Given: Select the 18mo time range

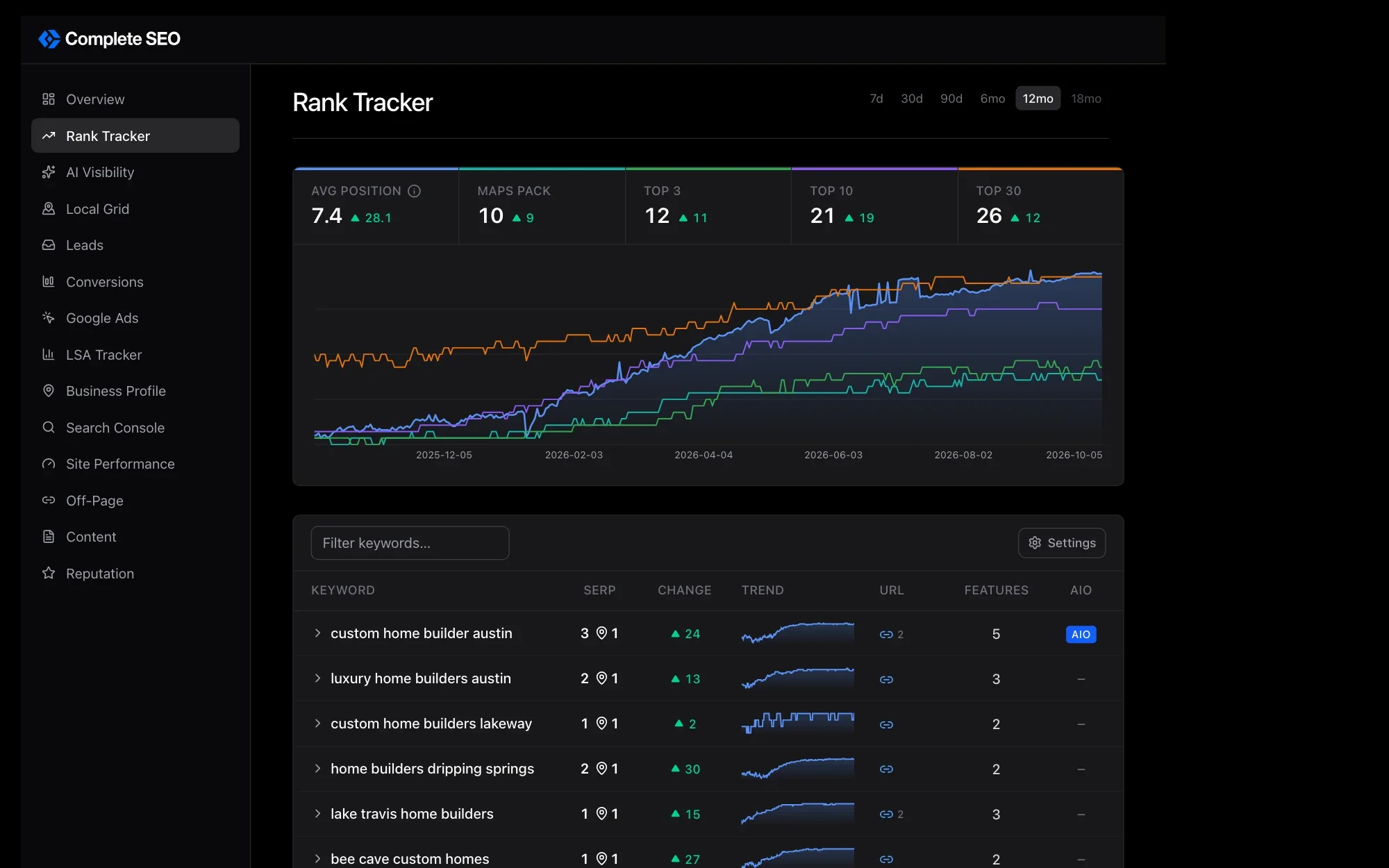Looking at the screenshot, I should tap(1086, 99).
